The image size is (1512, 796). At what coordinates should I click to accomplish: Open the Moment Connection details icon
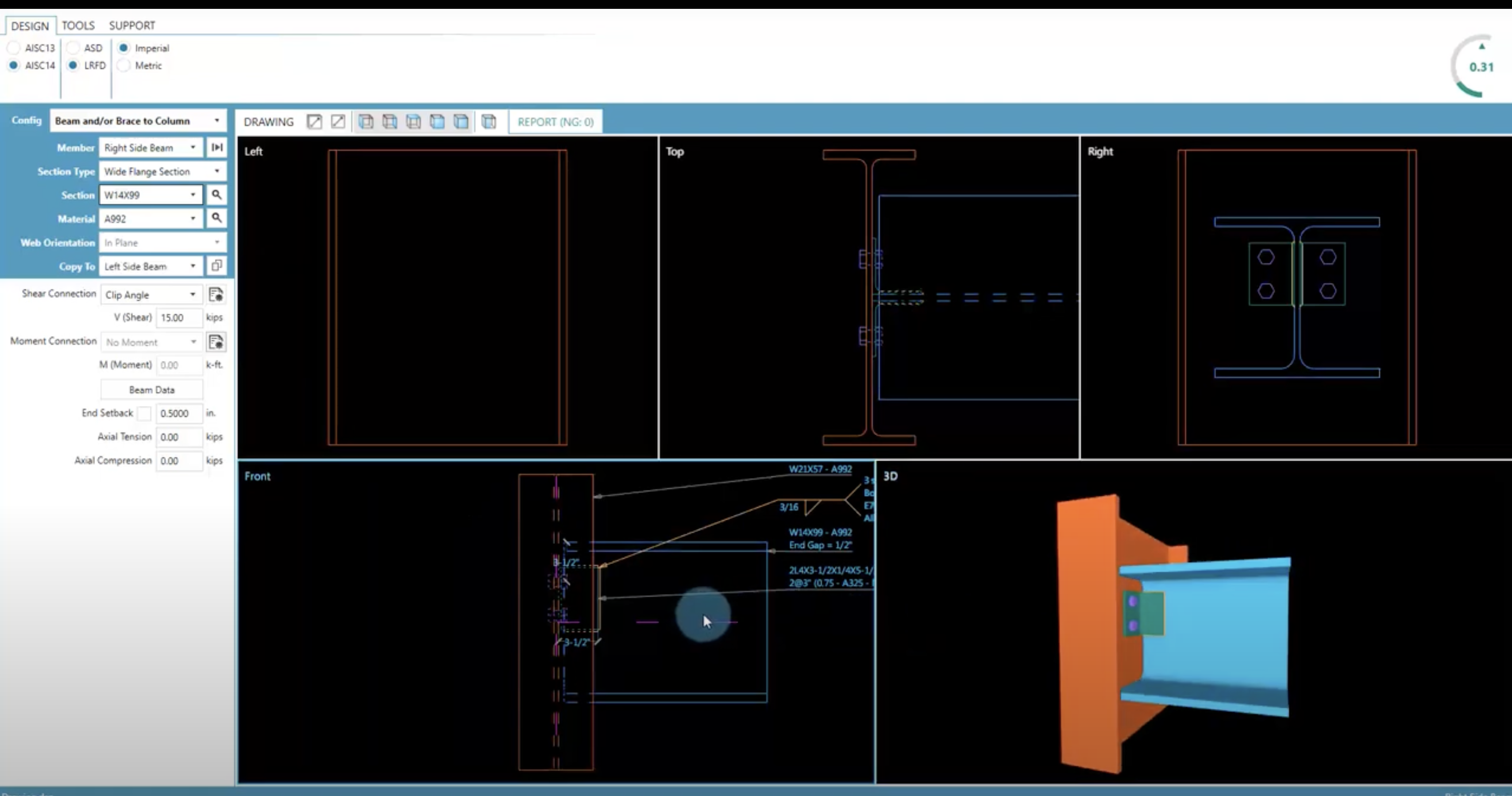[x=216, y=342]
